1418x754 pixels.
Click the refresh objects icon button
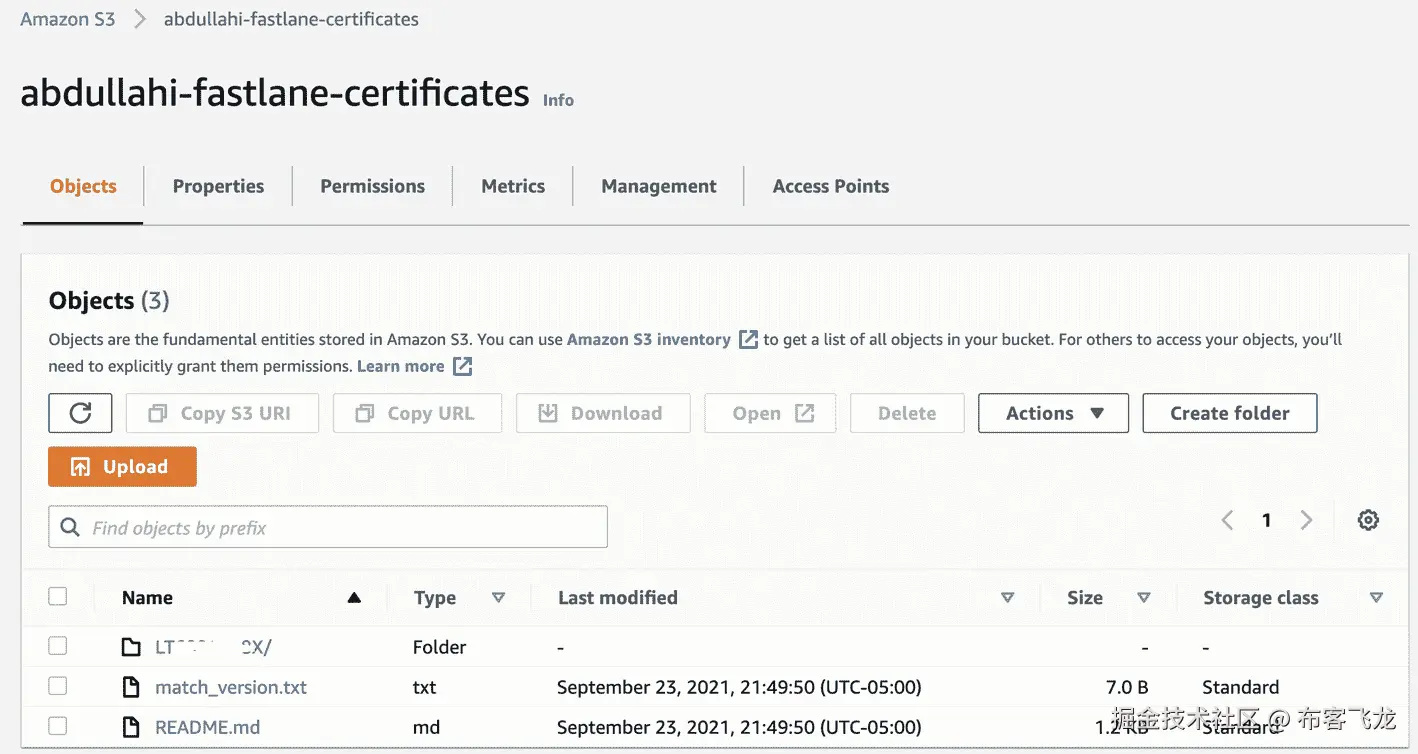pos(80,413)
